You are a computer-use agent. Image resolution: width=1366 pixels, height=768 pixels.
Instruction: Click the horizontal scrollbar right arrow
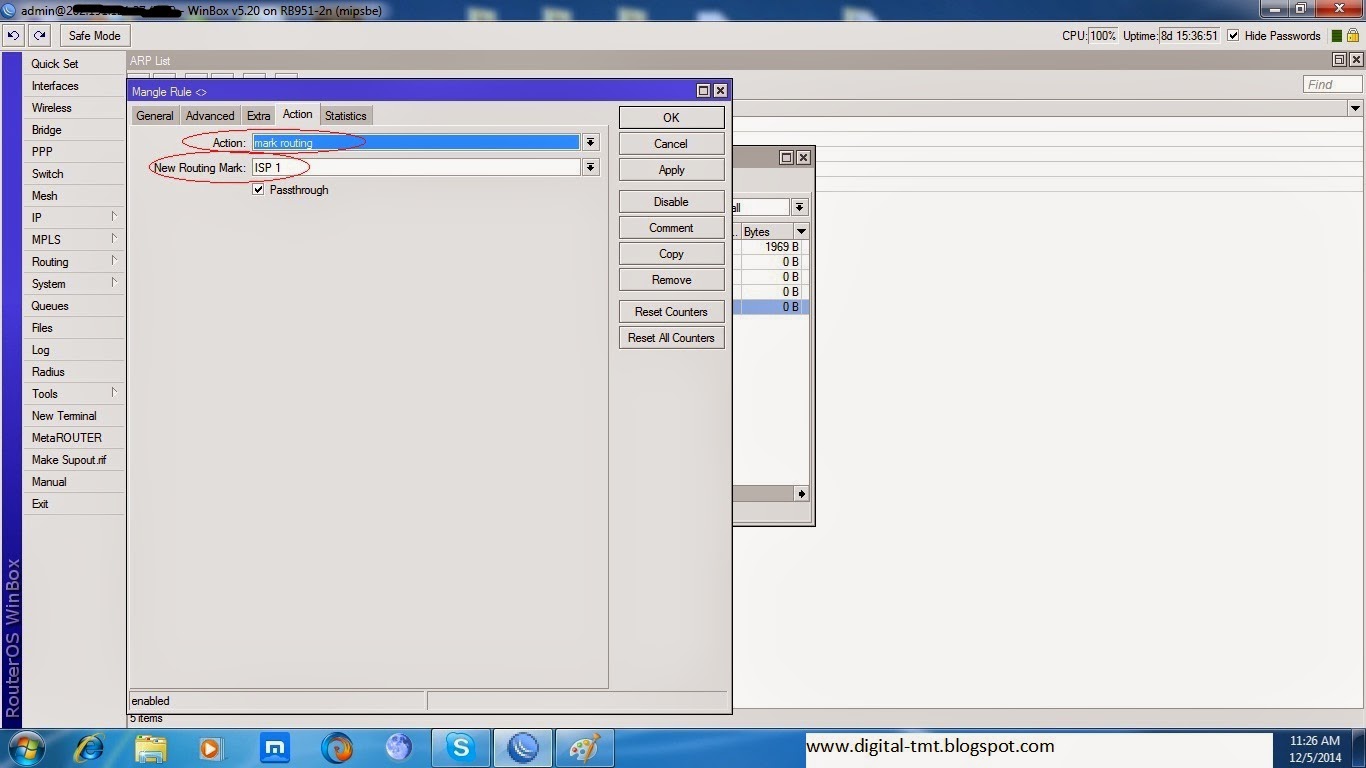point(801,494)
